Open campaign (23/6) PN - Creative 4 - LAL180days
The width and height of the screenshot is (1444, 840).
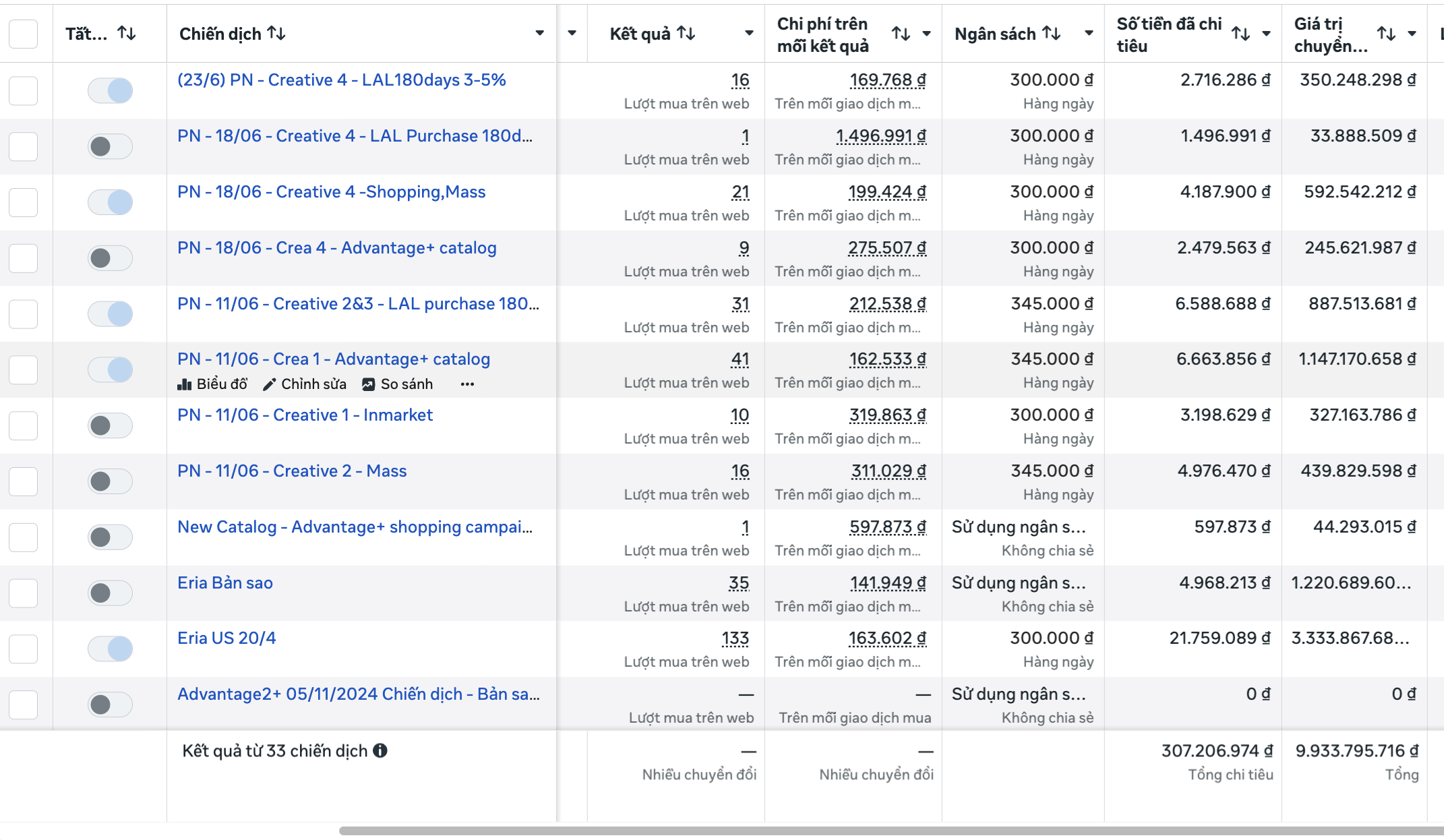[341, 80]
